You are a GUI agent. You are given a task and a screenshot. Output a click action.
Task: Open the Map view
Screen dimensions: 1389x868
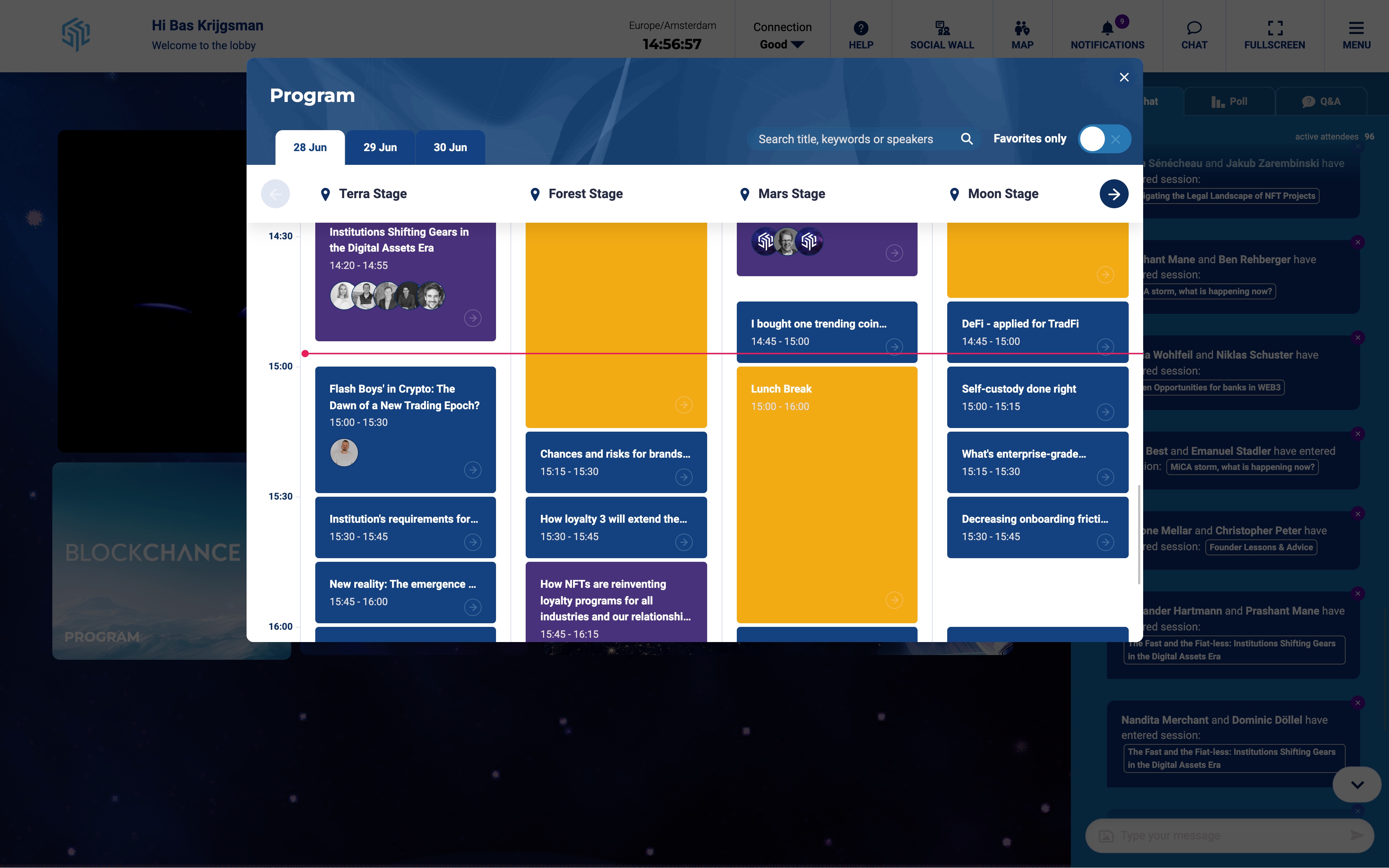pos(1022,35)
